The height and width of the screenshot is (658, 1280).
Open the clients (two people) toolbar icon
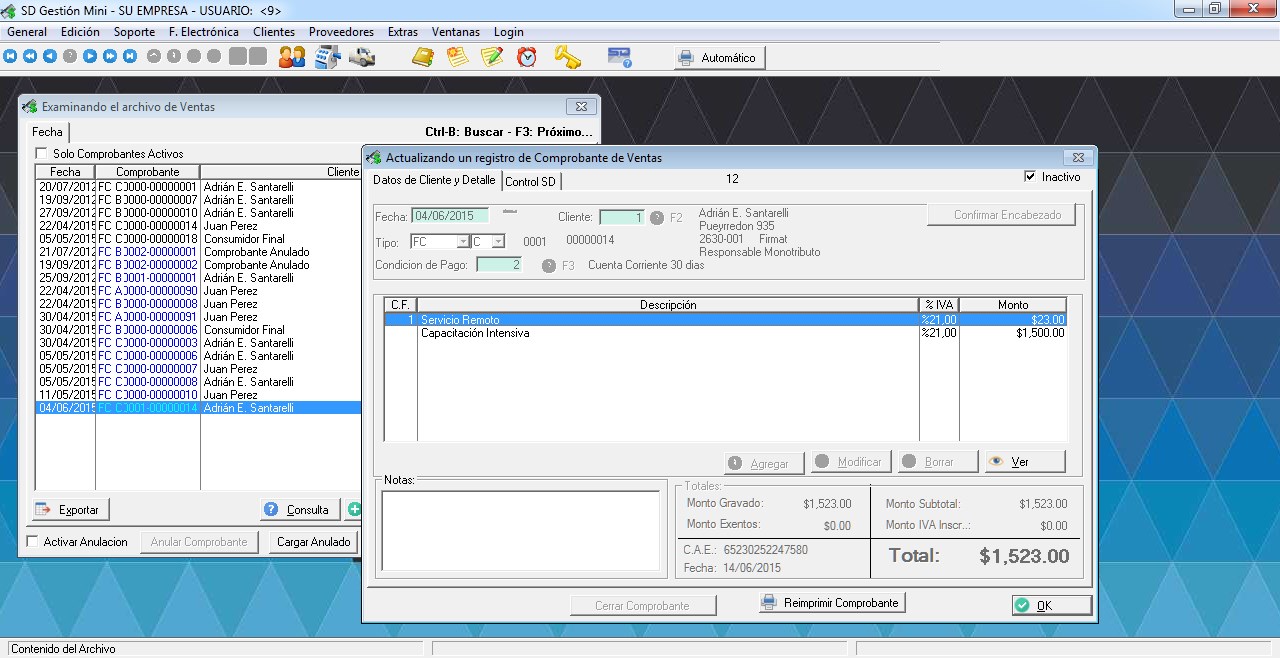(292, 57)
